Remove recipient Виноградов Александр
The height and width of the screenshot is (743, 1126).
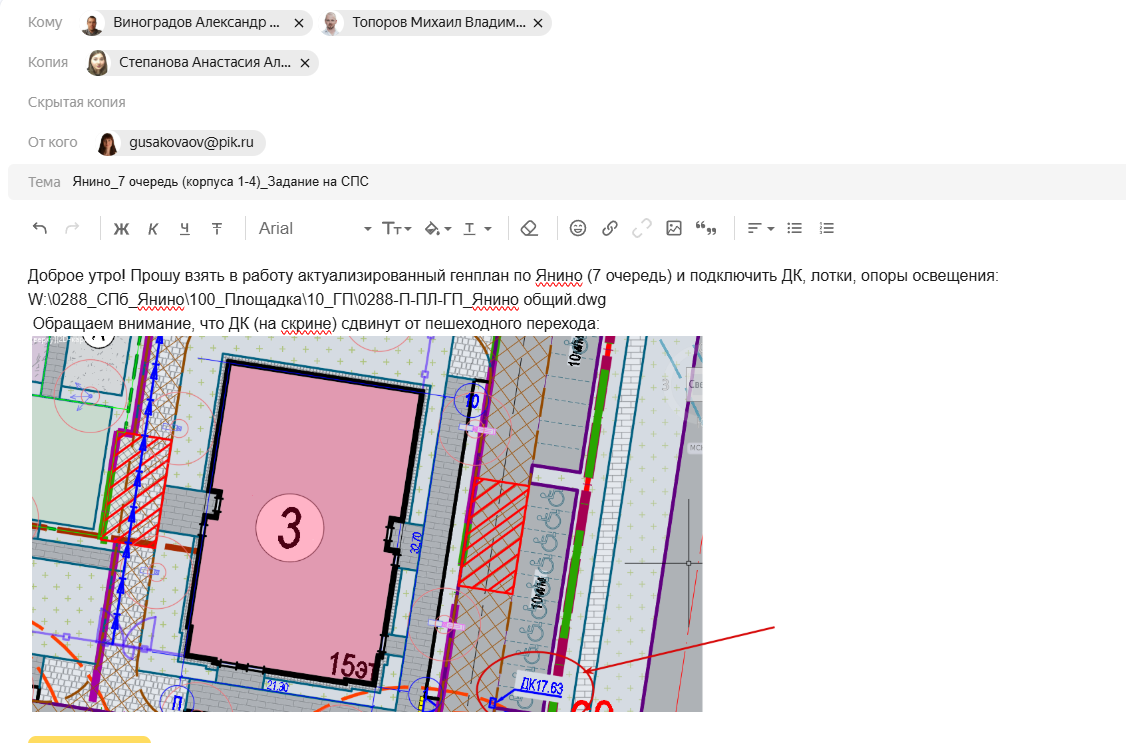[x=299, y=23]
